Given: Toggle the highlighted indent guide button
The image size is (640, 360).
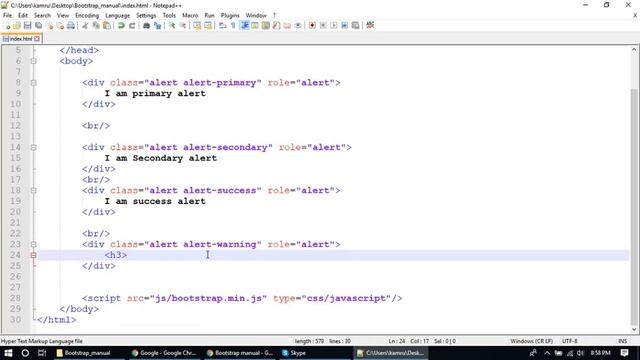Looking at the screenshot, I should [x=244, y=25].
